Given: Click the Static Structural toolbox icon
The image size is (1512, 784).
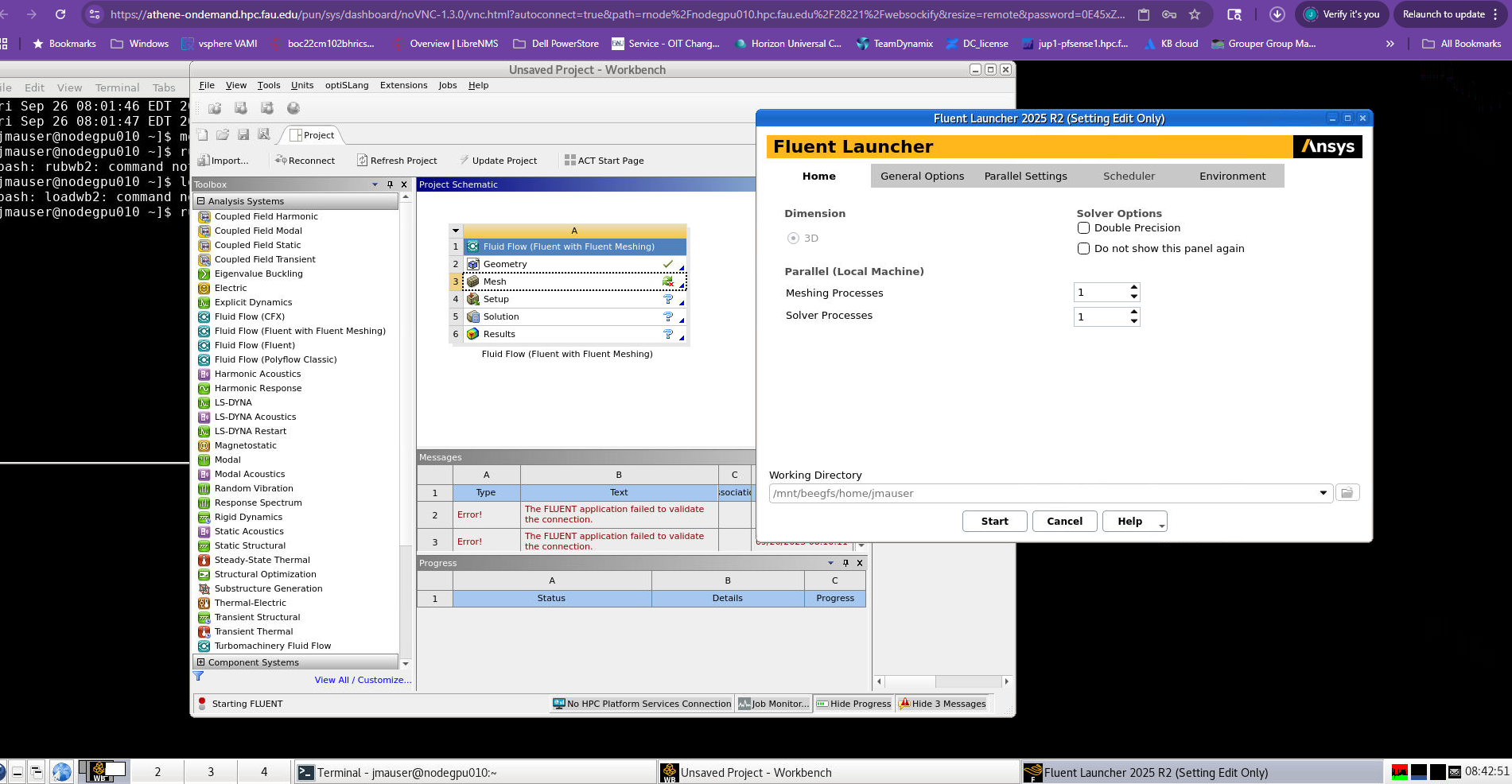Looking at the screenshot, I should (x=204, y=545).
